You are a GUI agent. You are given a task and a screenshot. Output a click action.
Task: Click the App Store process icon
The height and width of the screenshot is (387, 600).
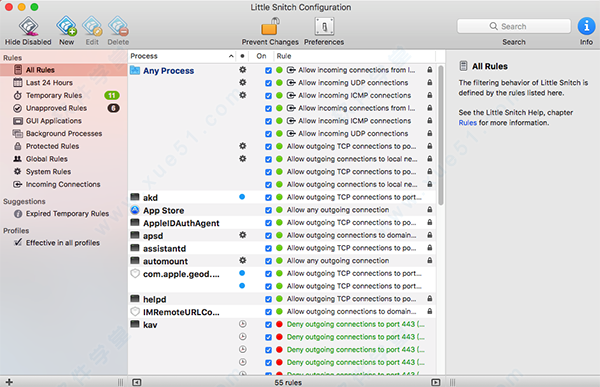point(135,210)
